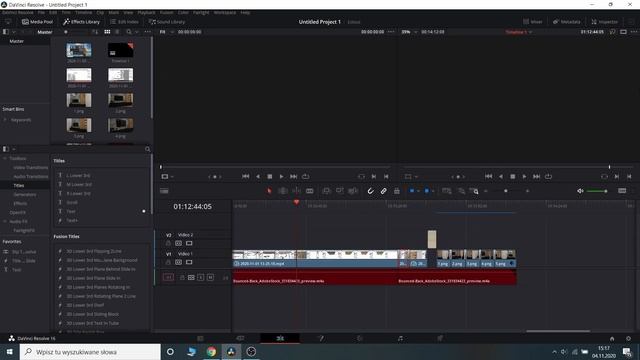Viewport: 640px width, 360px height.
Task: Disable the Video 1 track
Action: 189,262
